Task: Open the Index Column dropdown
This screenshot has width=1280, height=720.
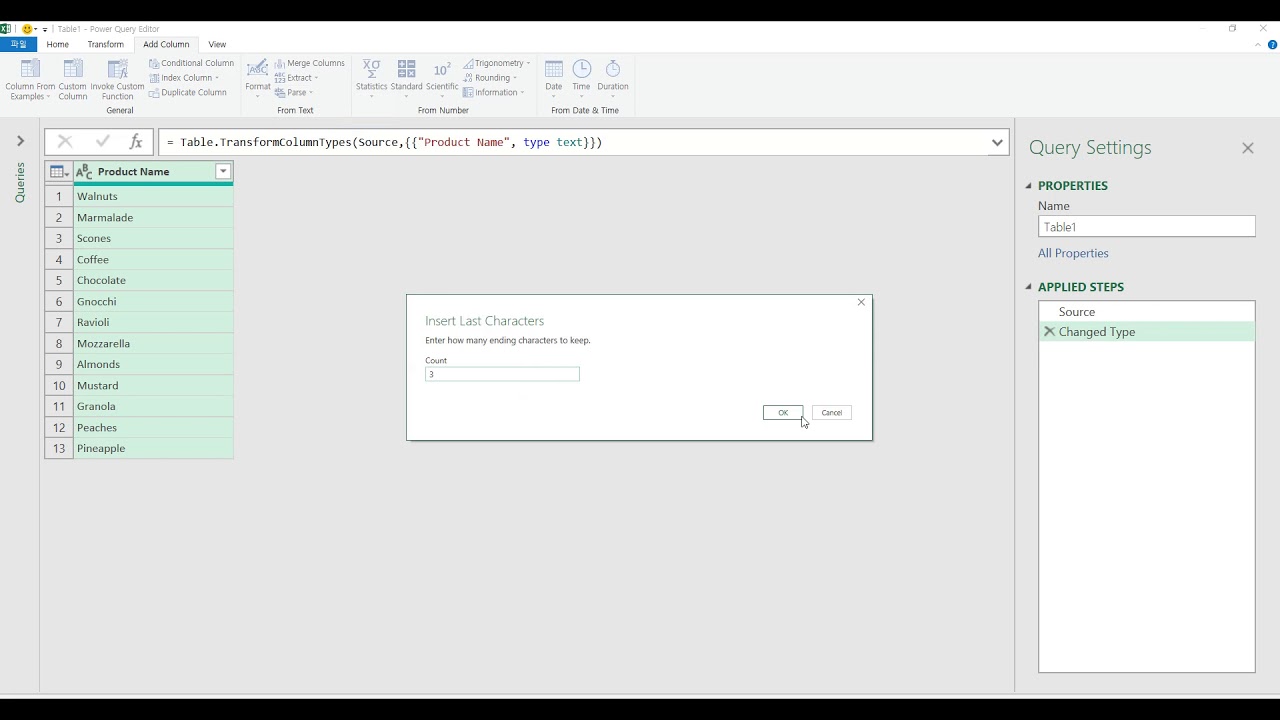Action: 184,78
